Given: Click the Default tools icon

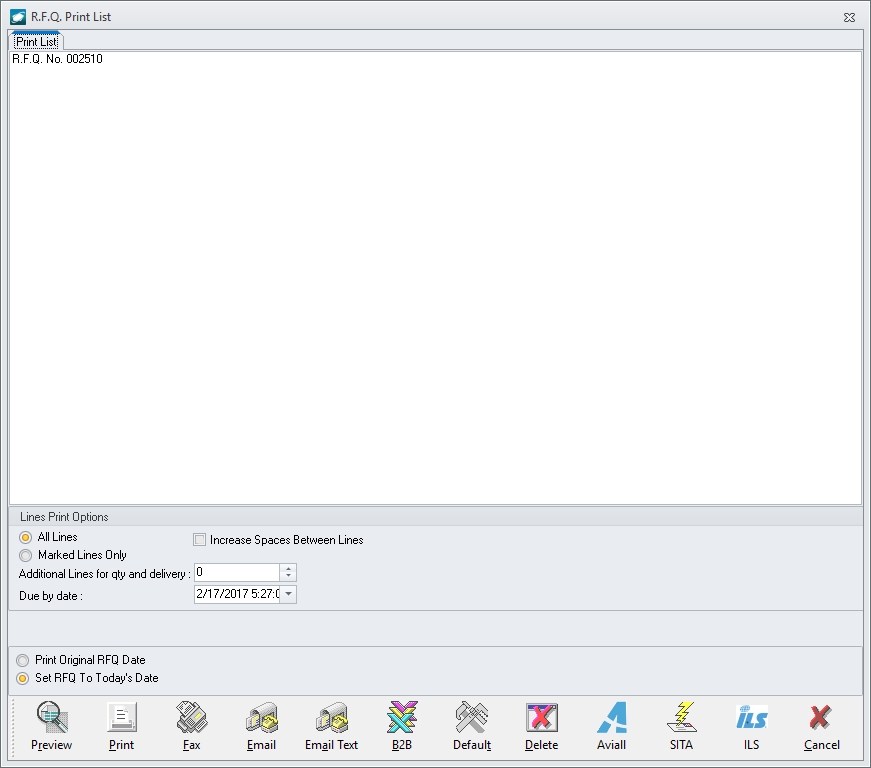Looking at the screenshot, I should 471,717.
